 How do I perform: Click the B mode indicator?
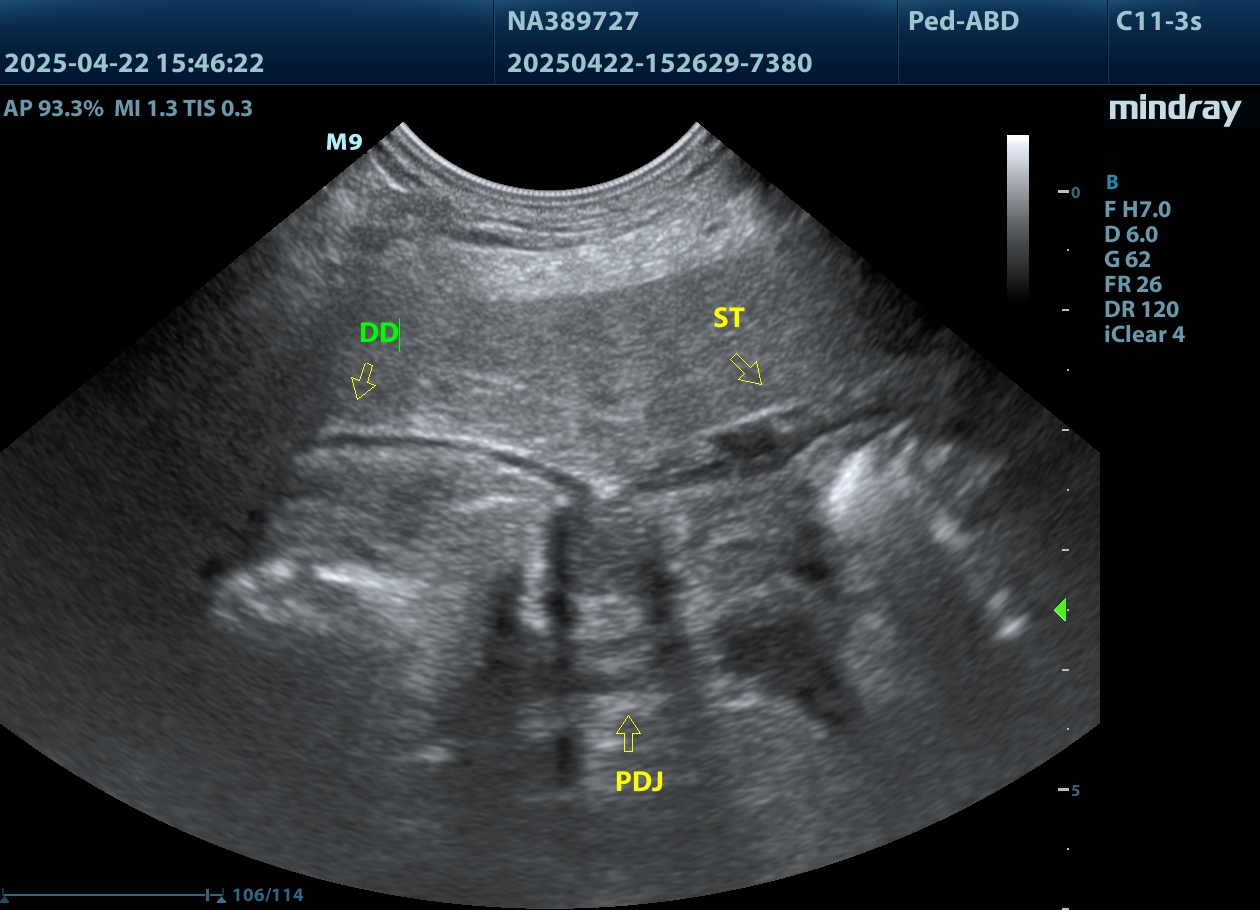(x=1111, y=183)
